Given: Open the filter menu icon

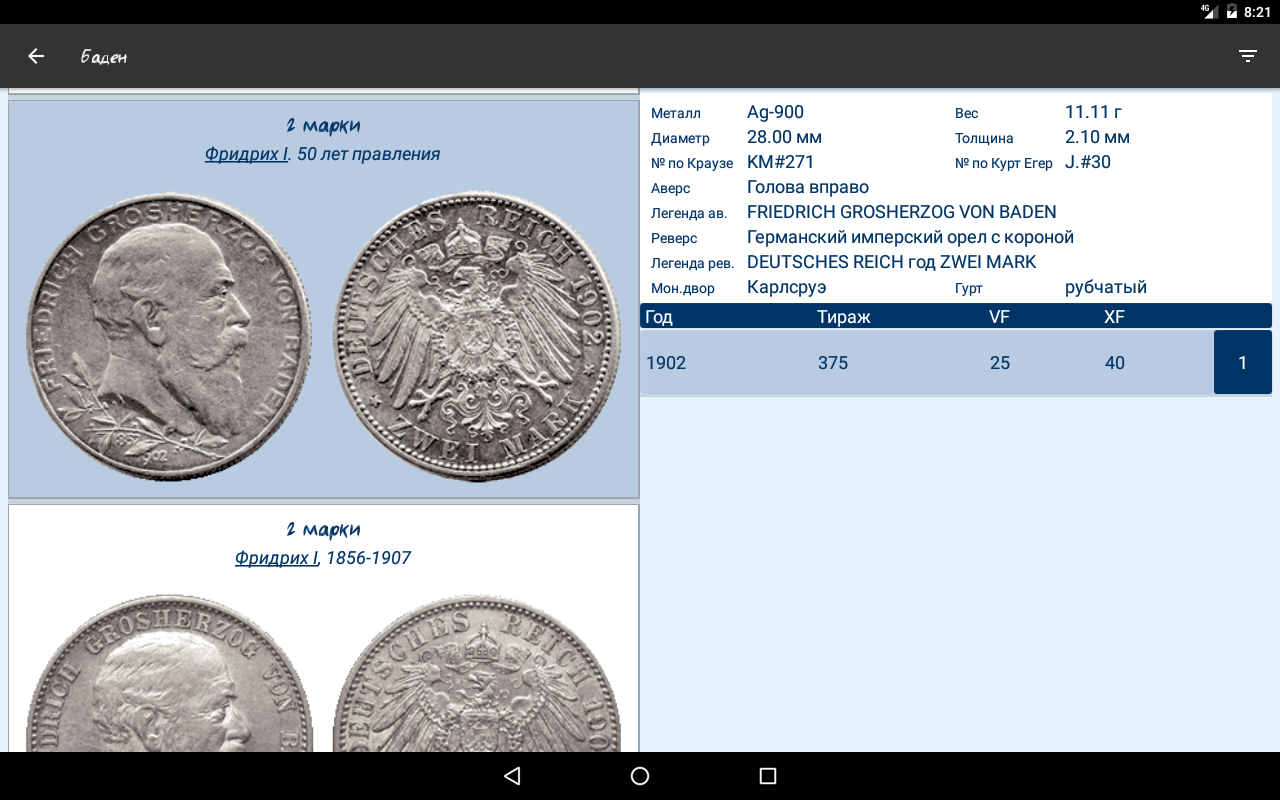Looking at the screenshot, I should coord(1248,56).
